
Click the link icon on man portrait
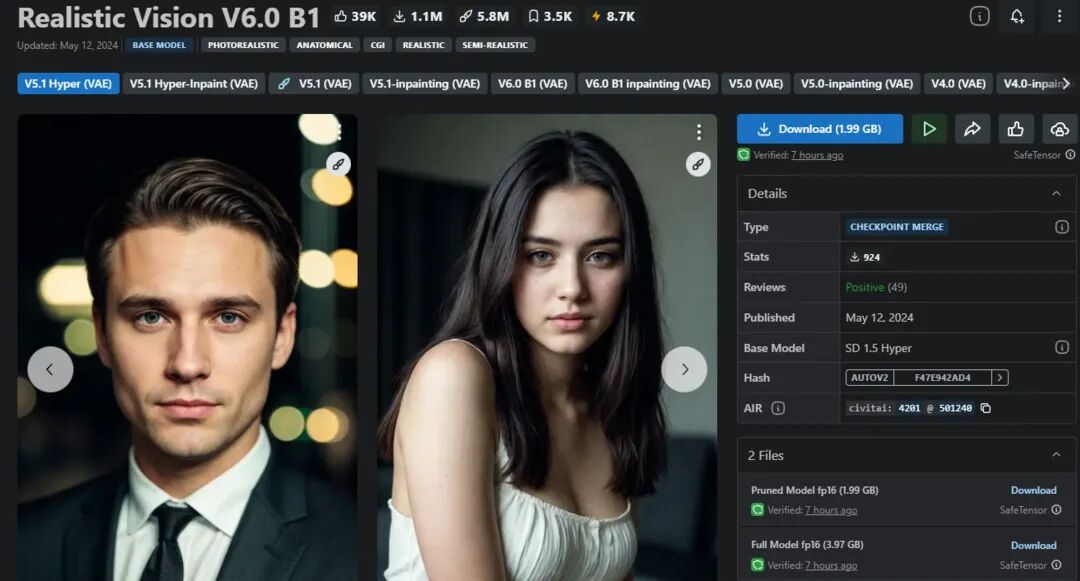(x=338, y=164)
